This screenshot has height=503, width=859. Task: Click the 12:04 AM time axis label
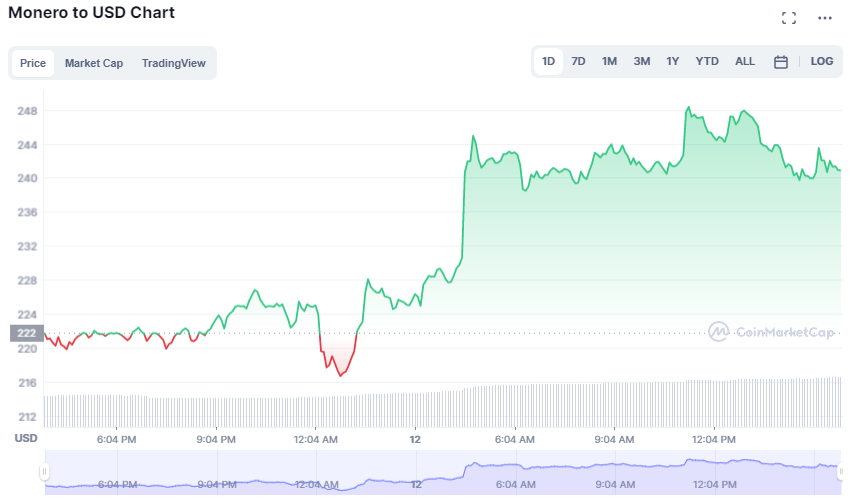pos(316,439)
